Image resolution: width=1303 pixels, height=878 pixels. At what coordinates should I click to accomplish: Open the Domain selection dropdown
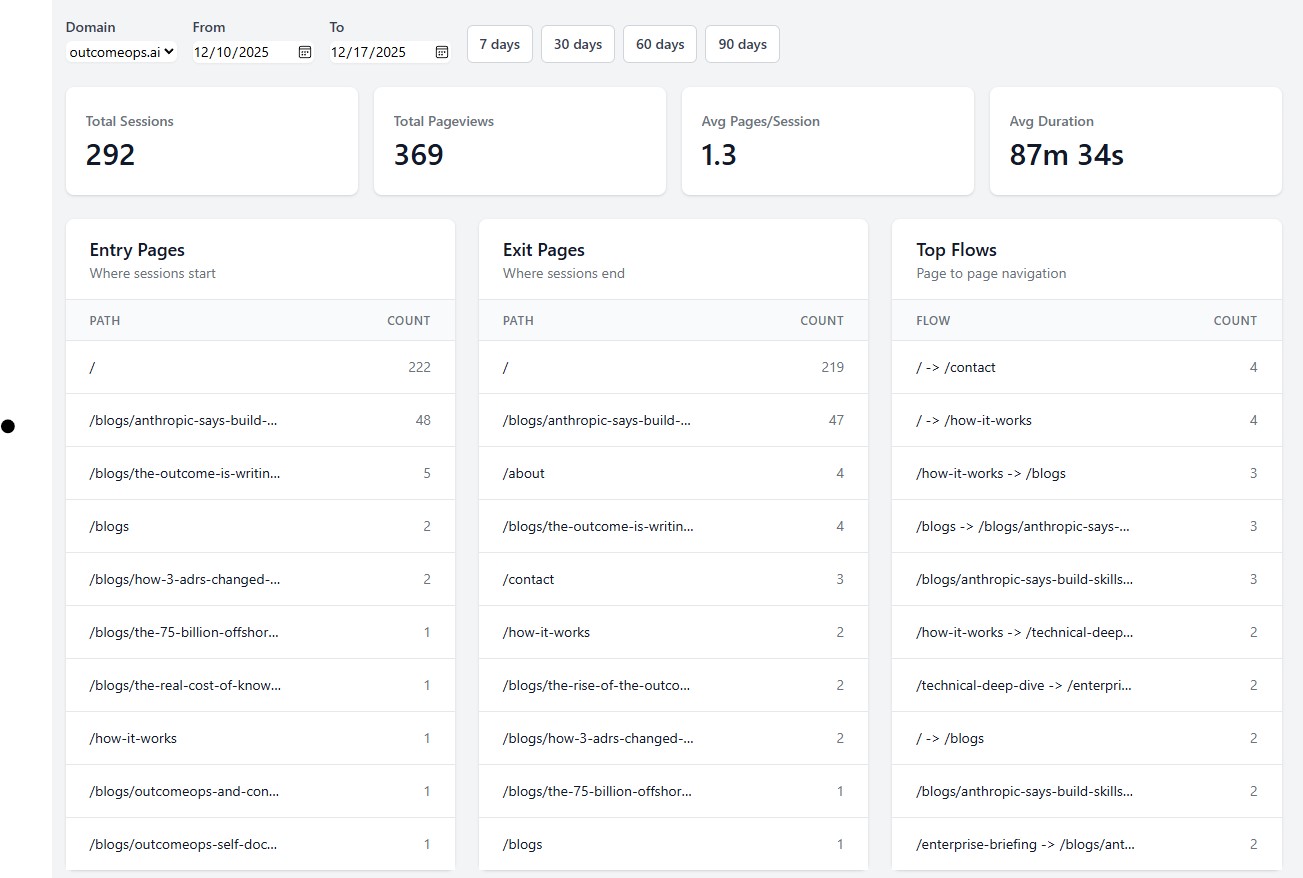(x=121, y=52)
